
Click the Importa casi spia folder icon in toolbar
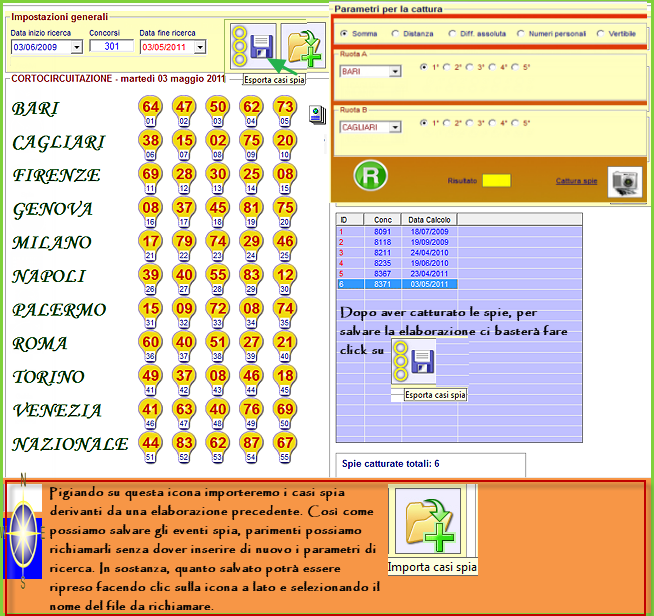pos(303,46)
